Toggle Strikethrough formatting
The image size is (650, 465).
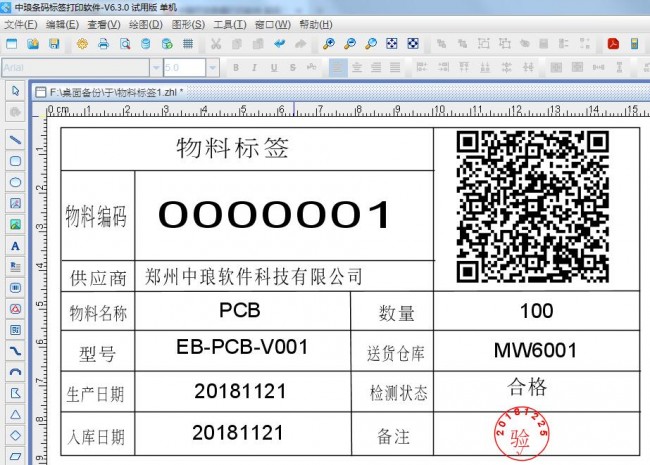tap(293, 68)
